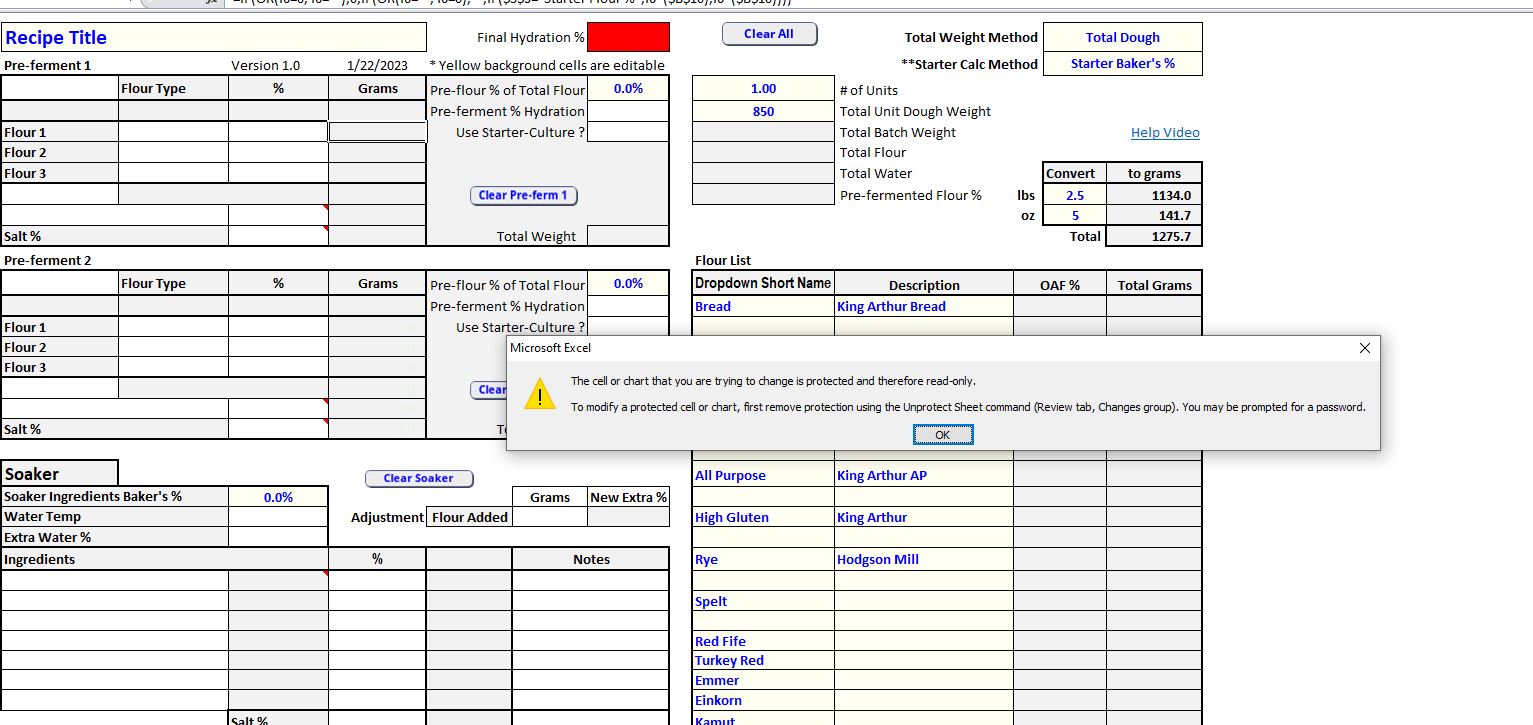Select Pre-ferment 1 Pre-ferment % Hydration input cell

point(628,111)
